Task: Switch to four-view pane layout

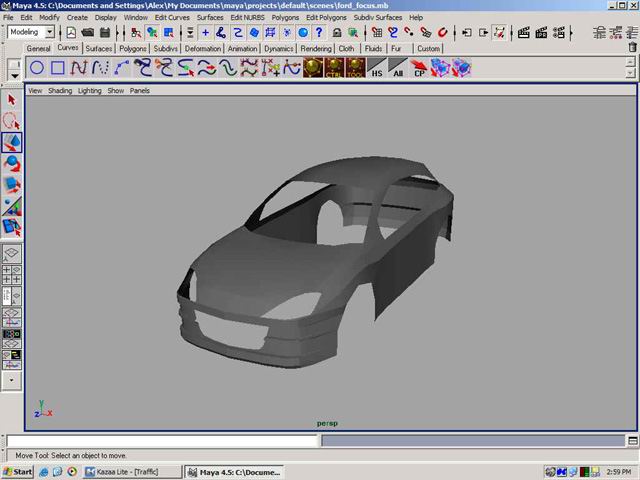Action: pyautogui.click(x=12, y=275)
